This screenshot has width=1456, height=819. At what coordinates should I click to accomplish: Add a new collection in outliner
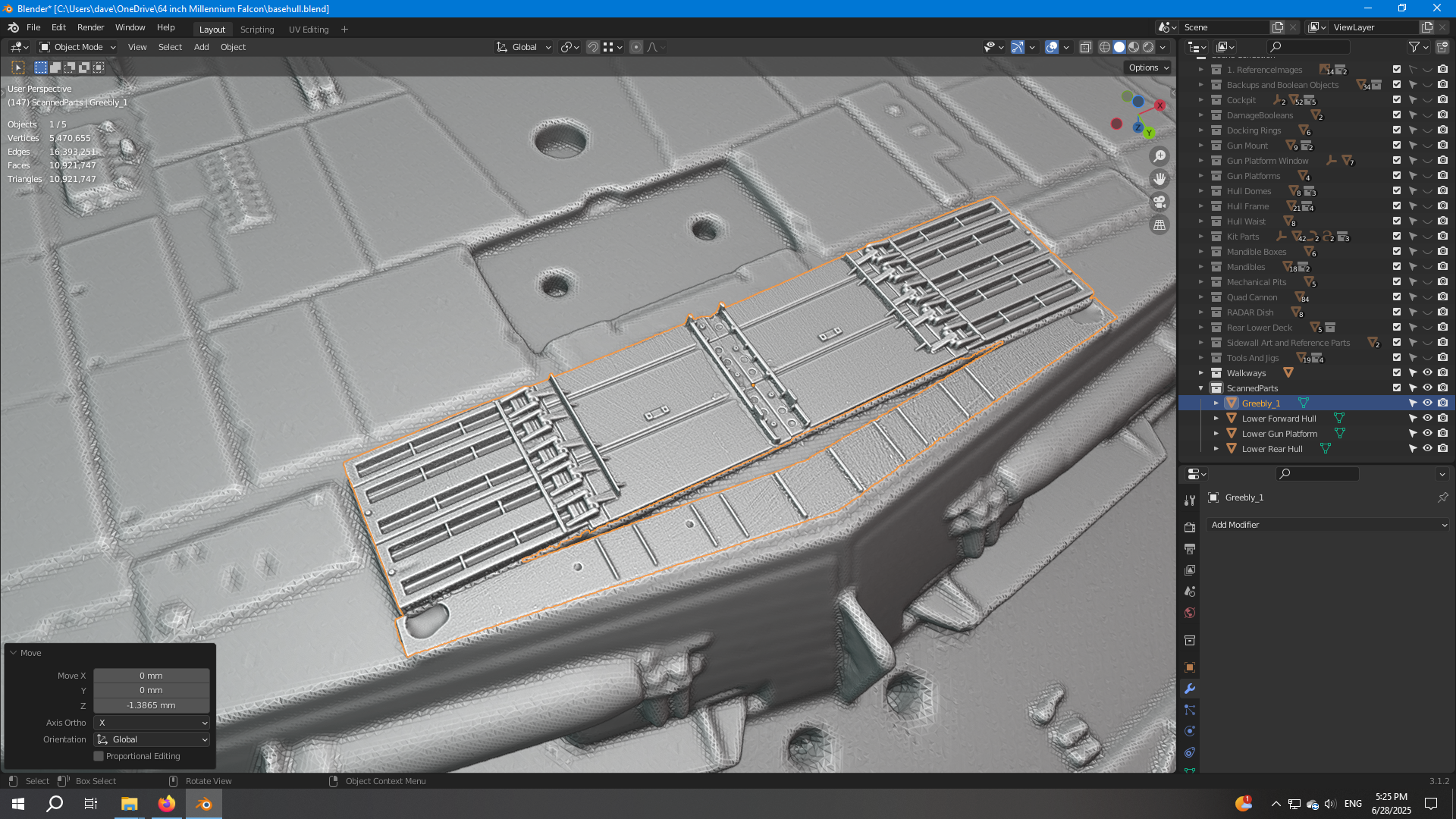coord(1442,47)
